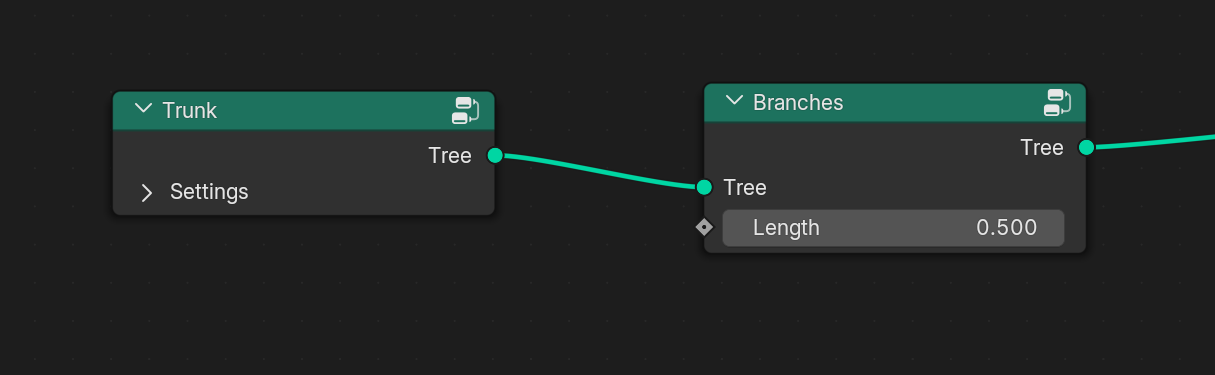Click the Tree output socket of Branches

click(1086, 147)
